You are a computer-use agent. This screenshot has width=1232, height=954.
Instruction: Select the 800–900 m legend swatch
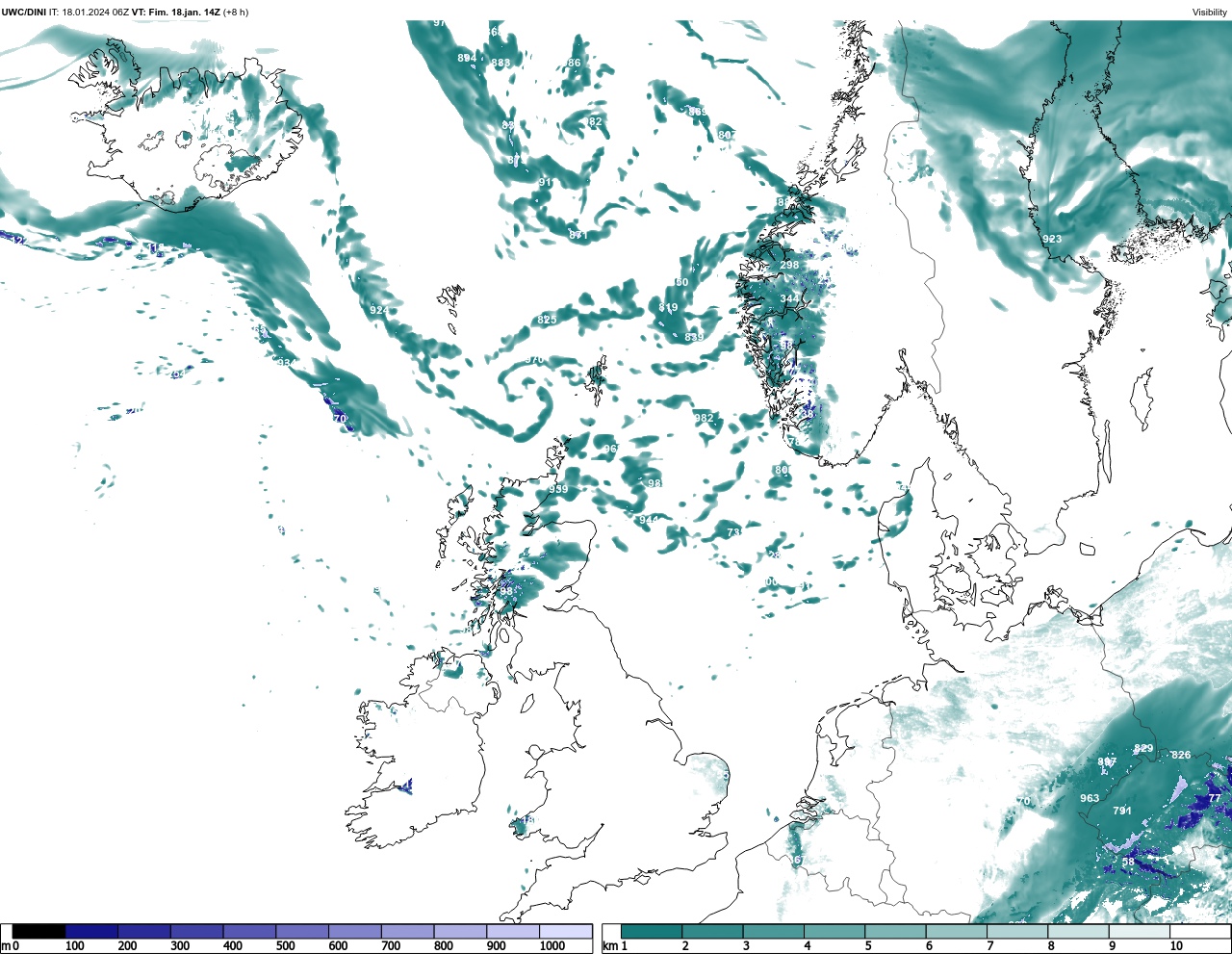[x=460, y=932]
